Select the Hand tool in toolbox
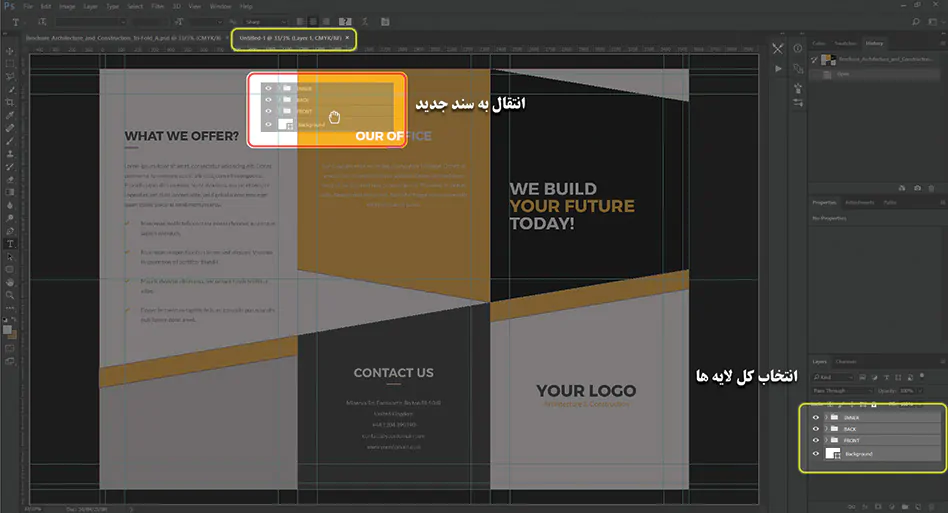This screenshot has width=948, height=513. [x=10, y=282]
